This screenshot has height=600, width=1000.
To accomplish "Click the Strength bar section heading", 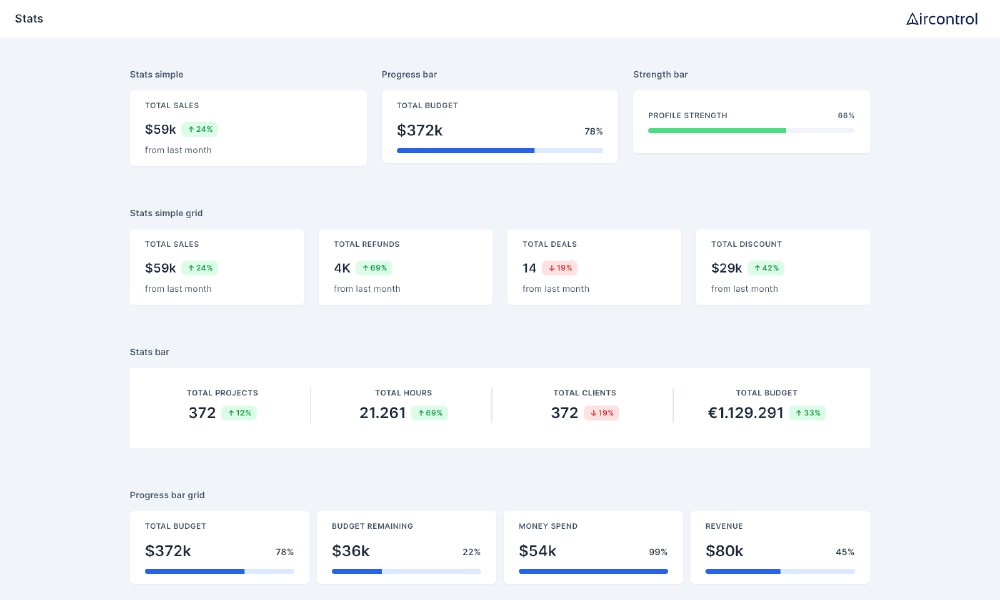I will point(660,74).
